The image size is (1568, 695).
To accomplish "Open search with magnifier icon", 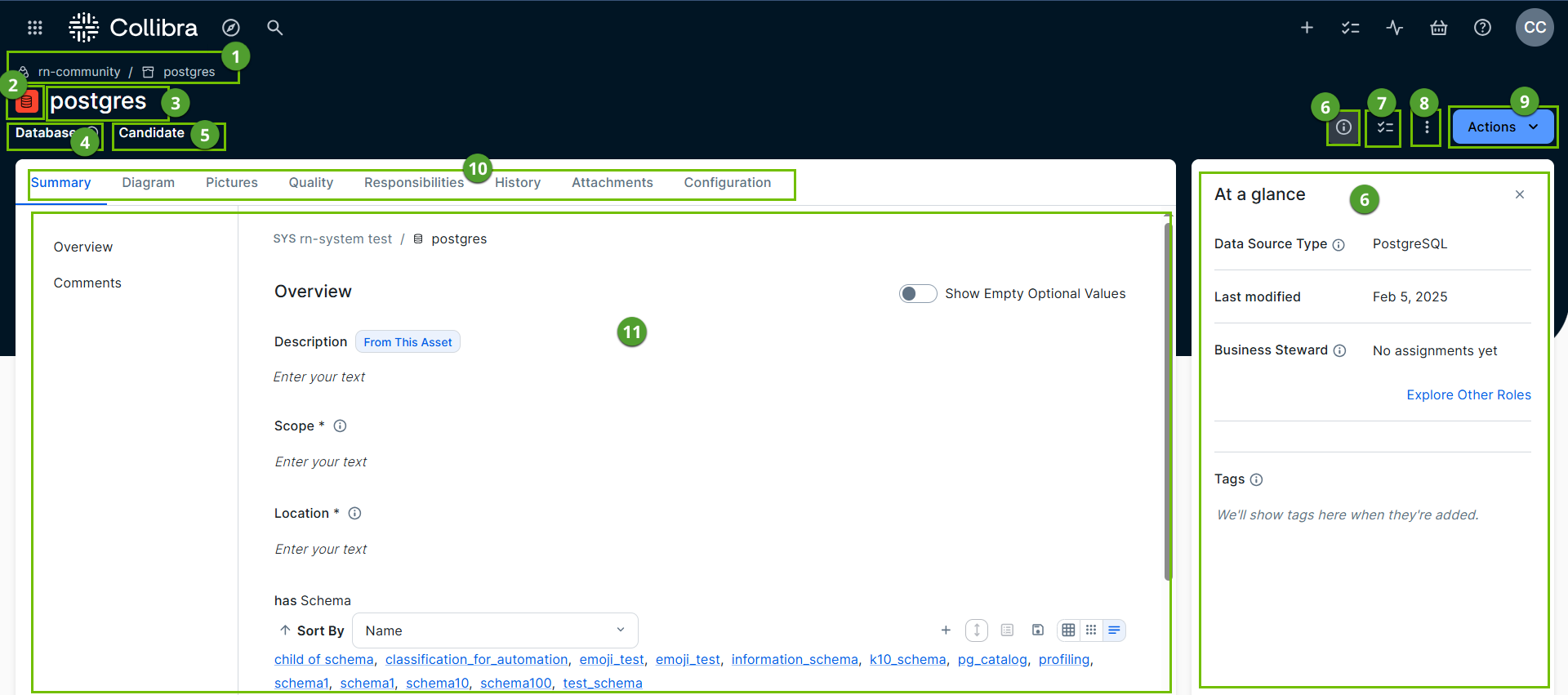I will (275, 28).
